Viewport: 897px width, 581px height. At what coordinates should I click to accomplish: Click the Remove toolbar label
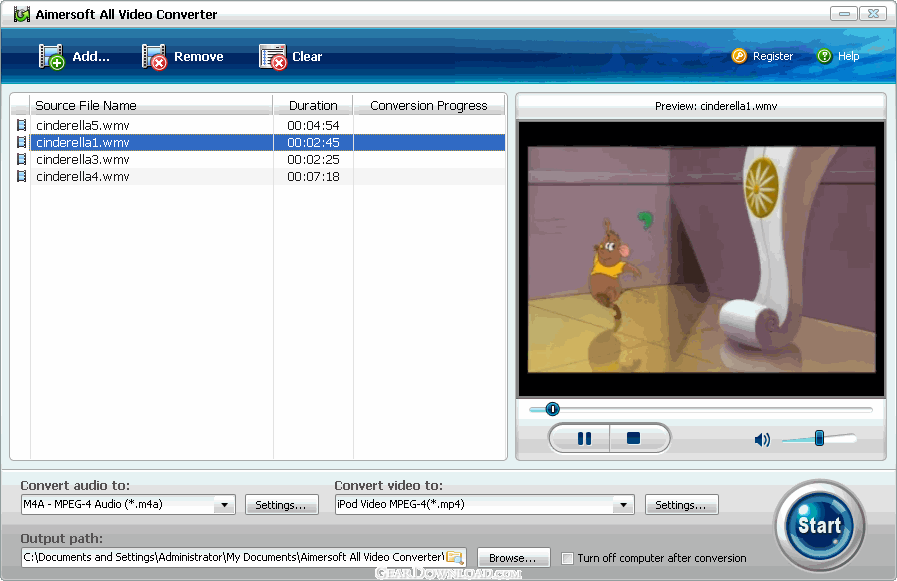[199, 57]
